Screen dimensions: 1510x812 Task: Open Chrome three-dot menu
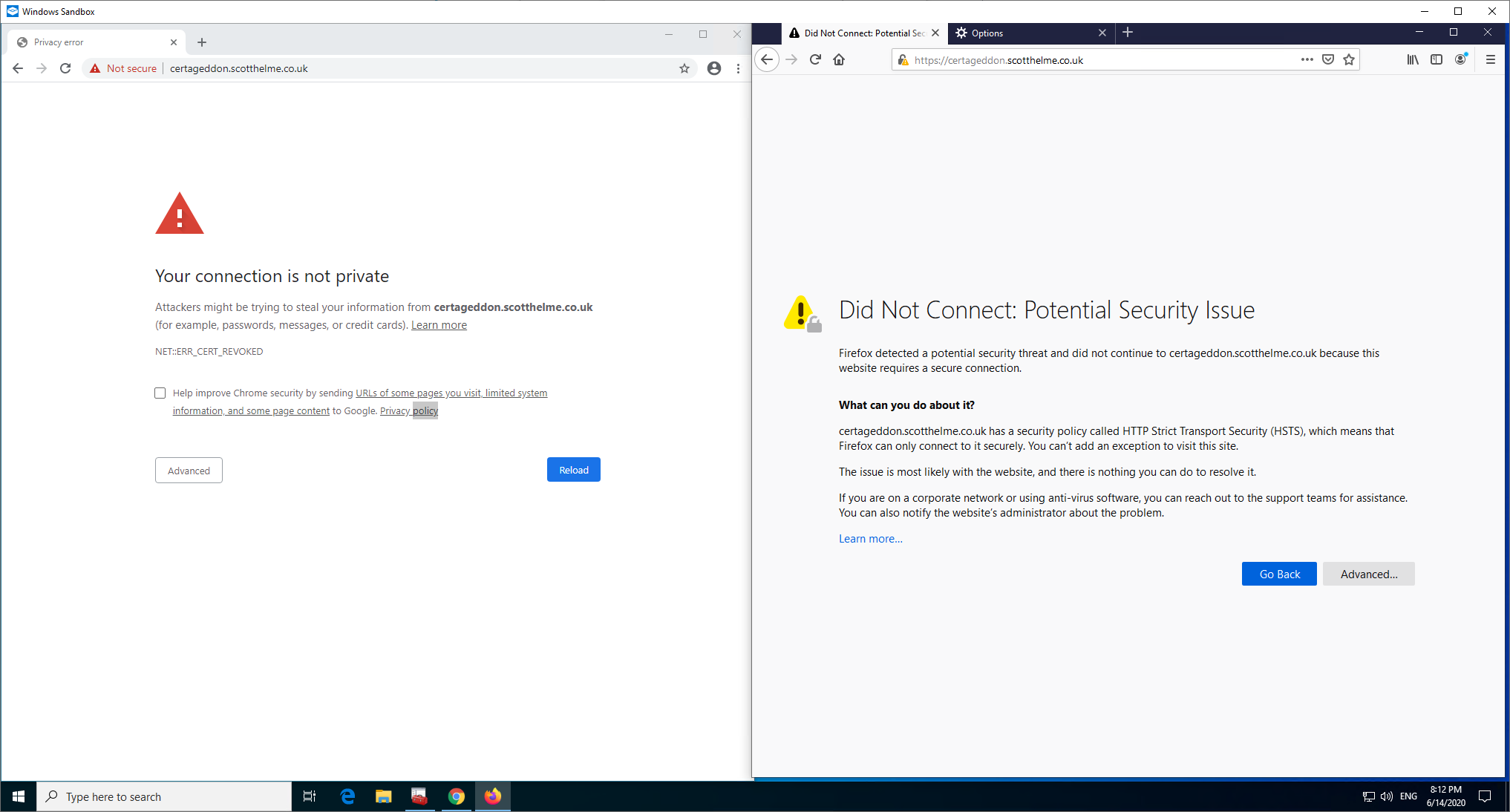[x=738, y=68]
